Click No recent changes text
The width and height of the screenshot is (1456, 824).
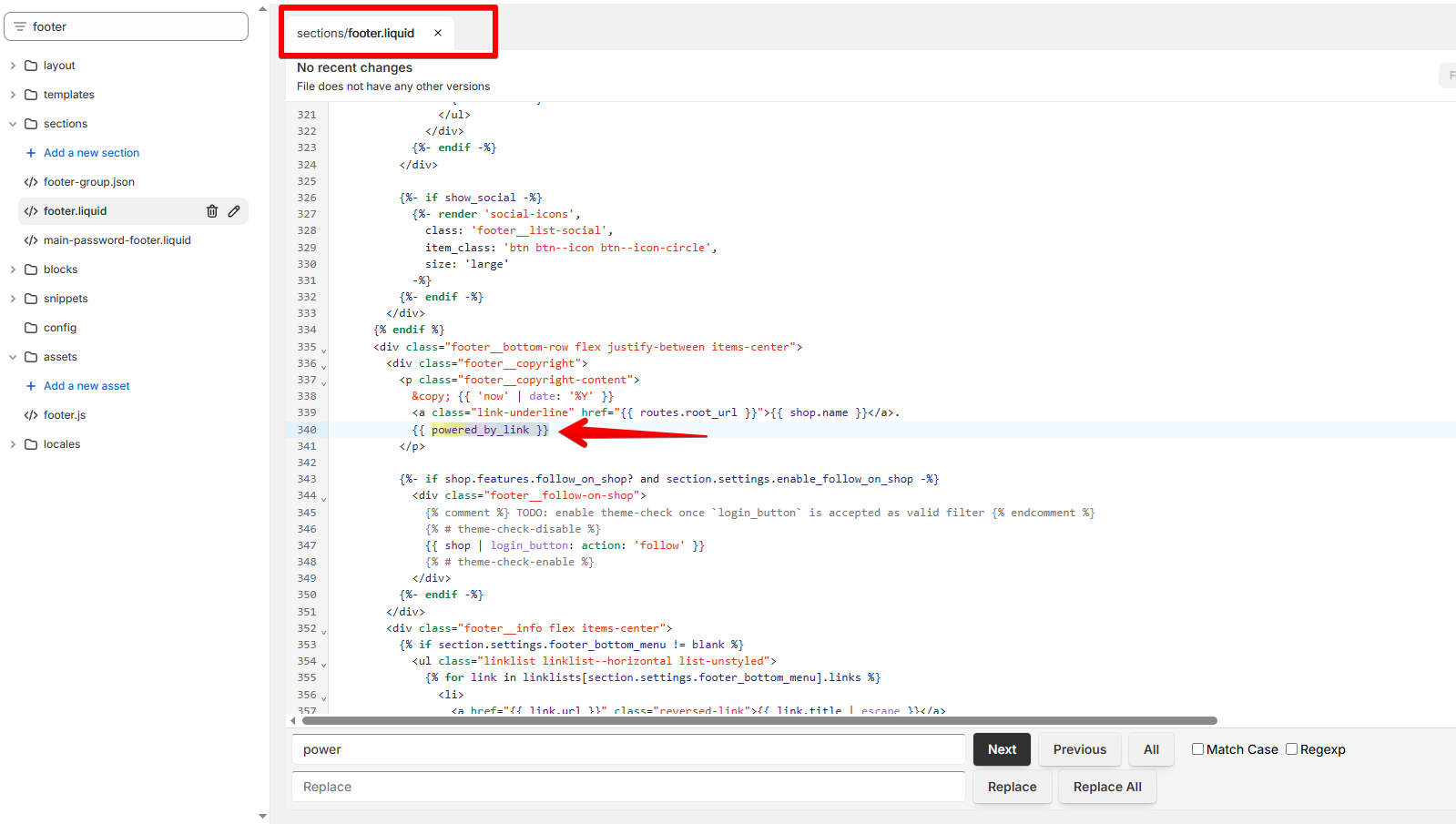pos(354,67)
